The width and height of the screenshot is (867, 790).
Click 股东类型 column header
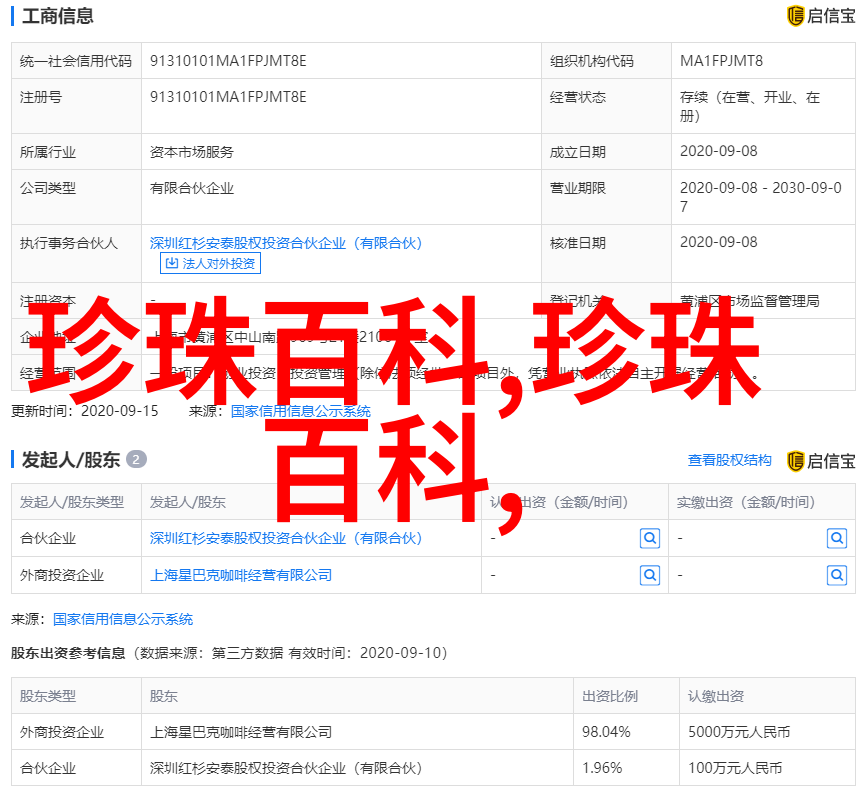pos(48,696)
